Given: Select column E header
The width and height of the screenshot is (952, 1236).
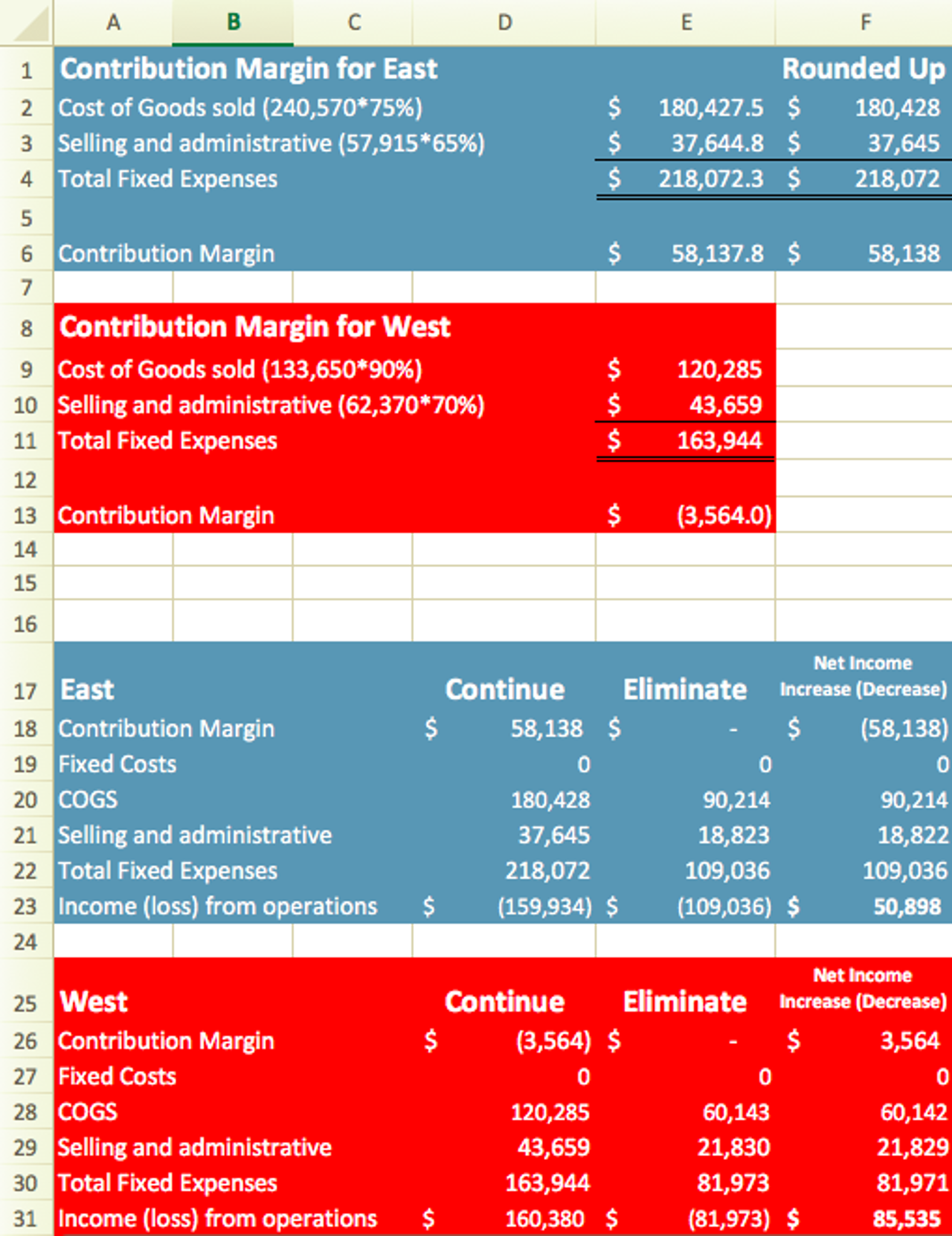Looking at the screenshot, I should 686,22.
